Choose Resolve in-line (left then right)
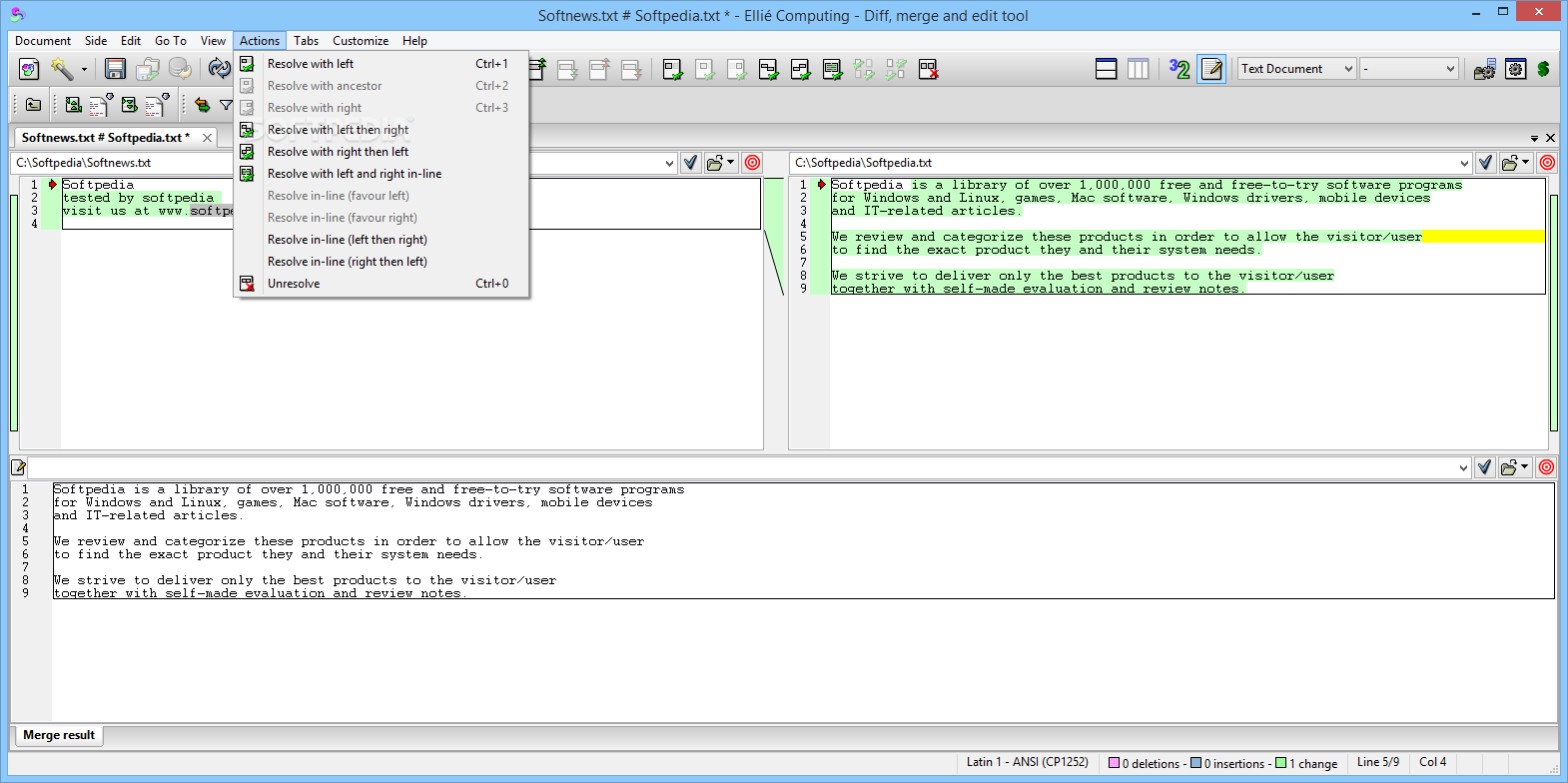Viewport: 1568px width, 783px height. (382, 240)
